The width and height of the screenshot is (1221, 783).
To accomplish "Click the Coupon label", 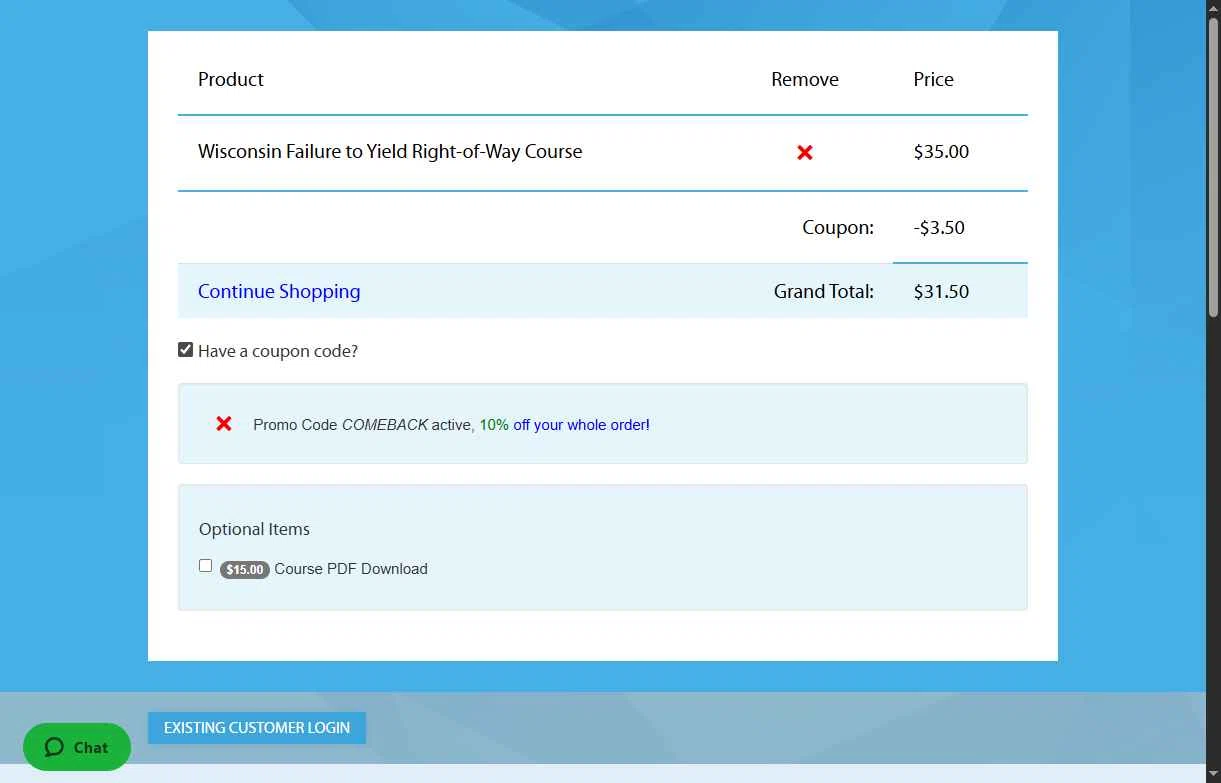I will point(838,227).
